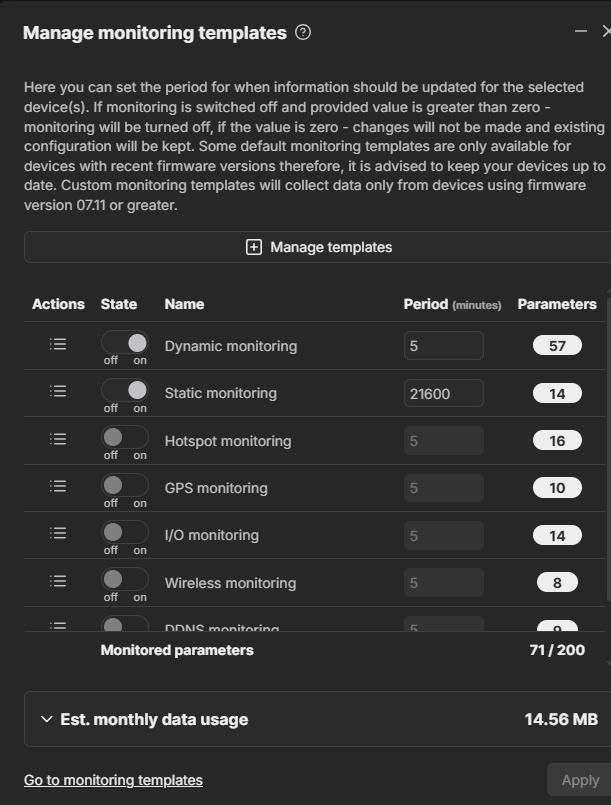Switch on GPS monitoring toggle
This screenshot has width=611, height=805.
coord(125,485)
